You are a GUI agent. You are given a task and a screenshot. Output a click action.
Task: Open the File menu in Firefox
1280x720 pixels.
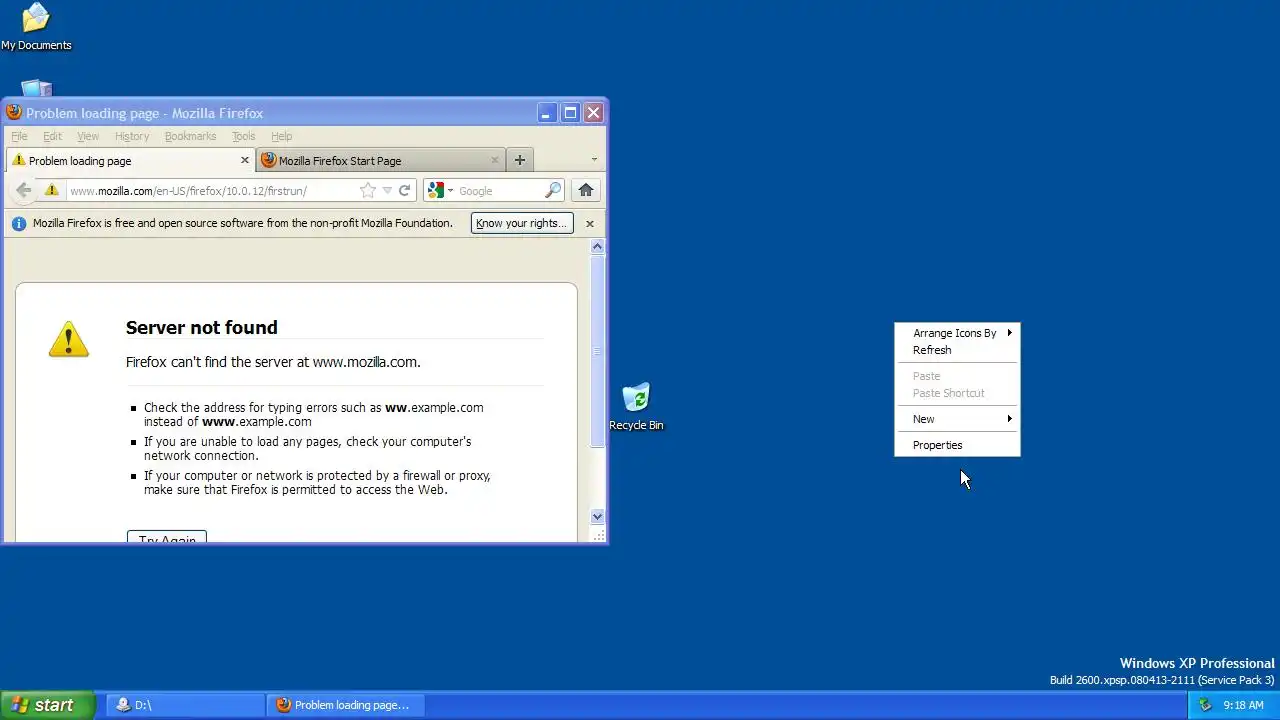tap(19, 136)
